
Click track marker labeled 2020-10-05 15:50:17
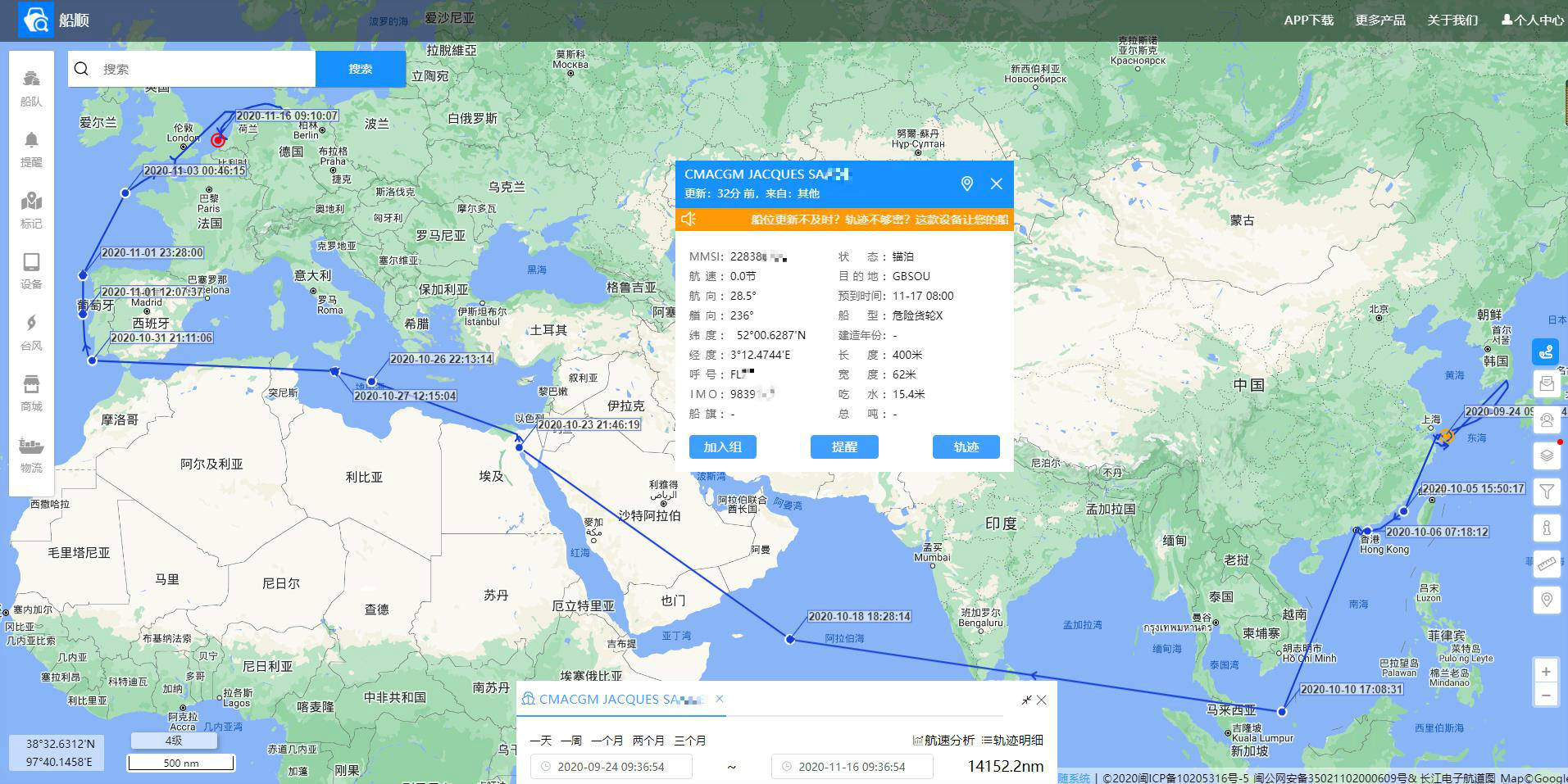pyautogui.click(x=1403, y=511)
